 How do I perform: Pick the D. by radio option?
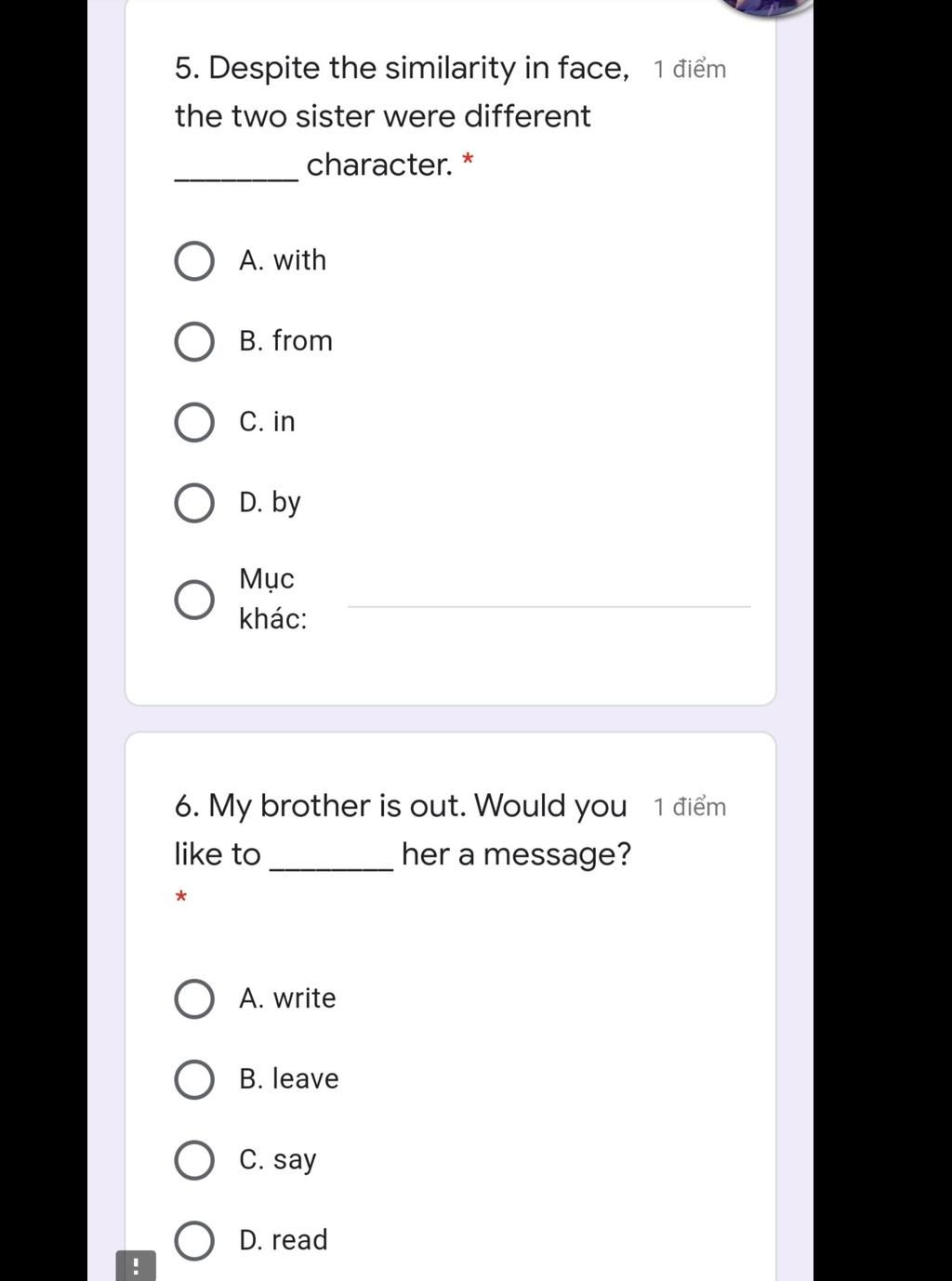pyautogui.click(x=194, y=504)
